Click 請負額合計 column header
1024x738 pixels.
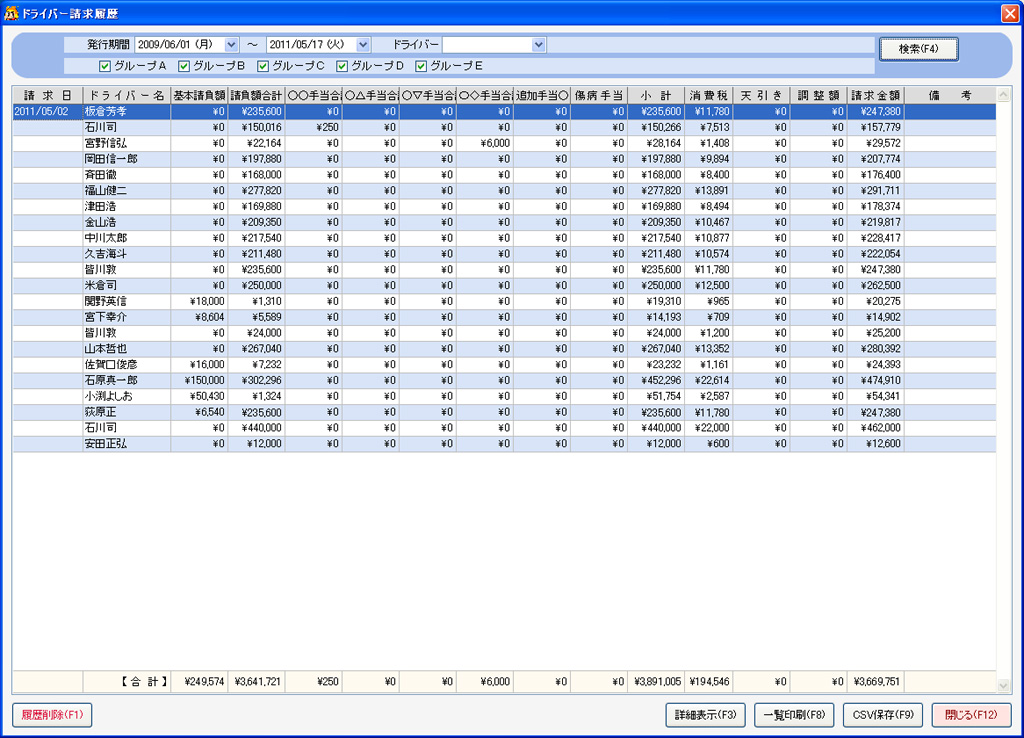pyautogui.click(x=256, y=95)
